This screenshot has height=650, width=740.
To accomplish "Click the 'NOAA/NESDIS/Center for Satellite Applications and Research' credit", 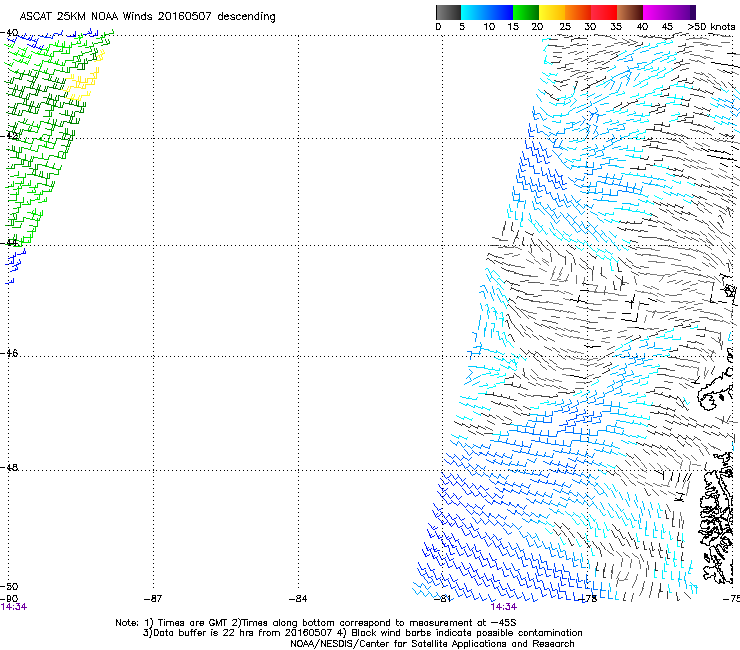I will pyautogui.click(x=432, y=644).
